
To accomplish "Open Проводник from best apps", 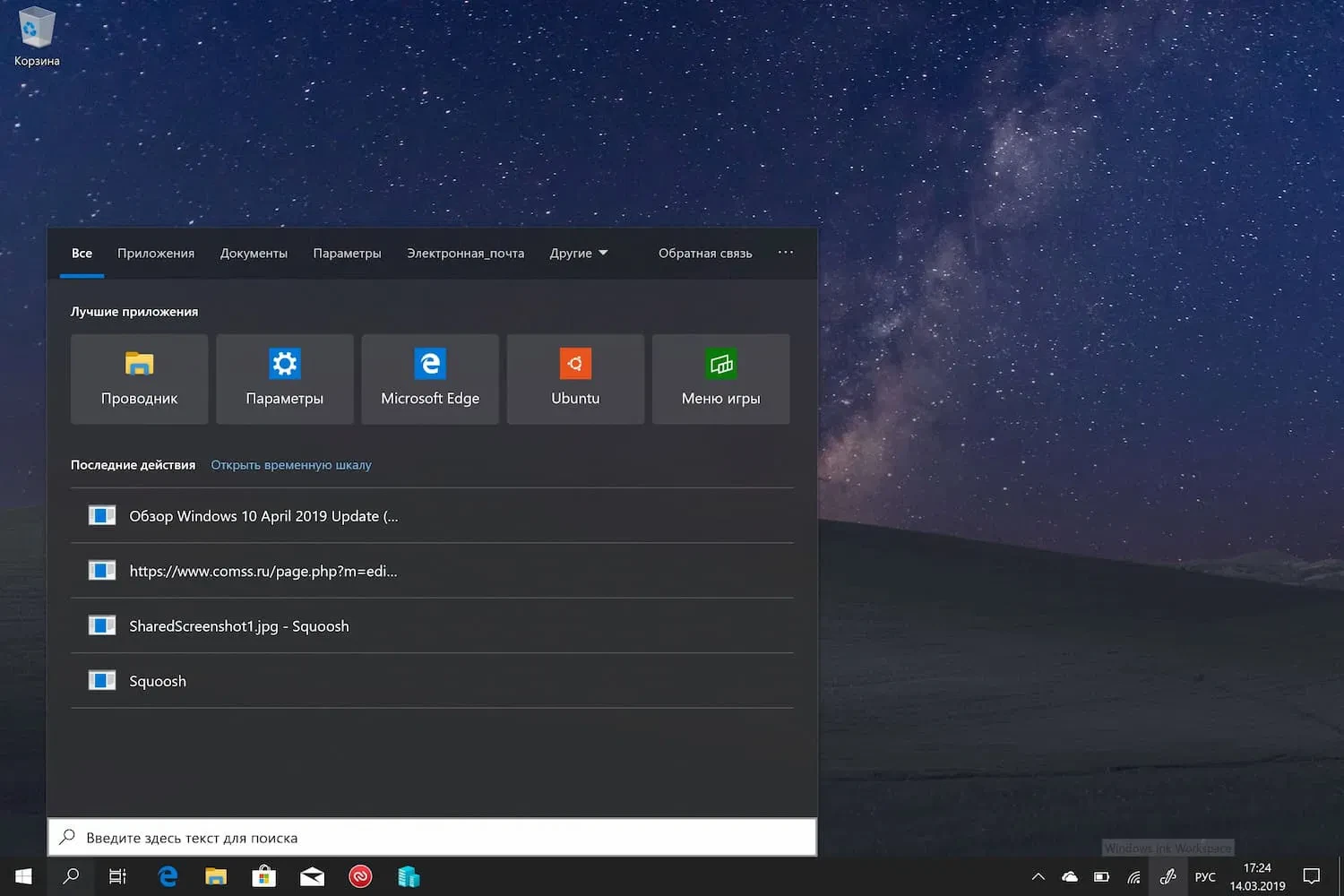I will 139,379.
